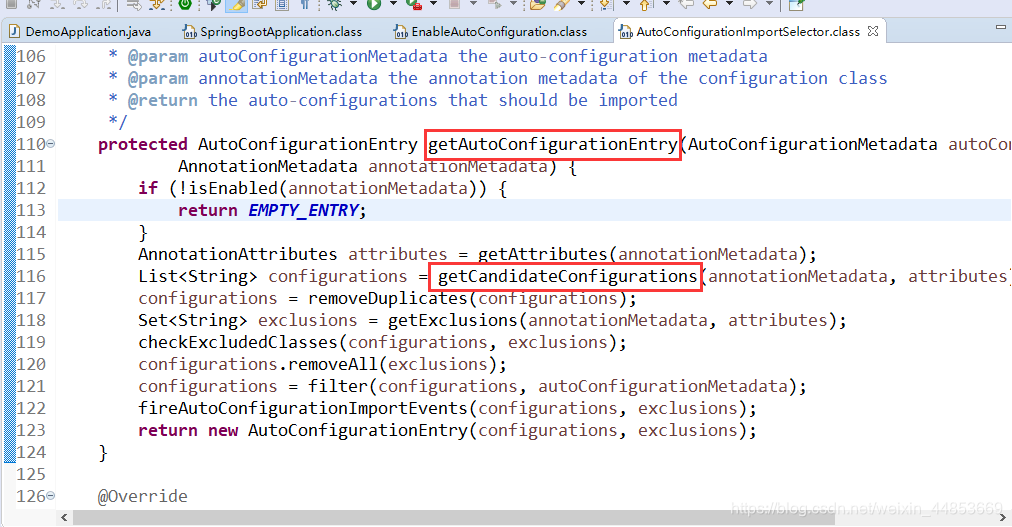Viewport: 1012px width, 527px height.
Task: Click Next Annotation down-arrow icon
Action: (605, 5)
